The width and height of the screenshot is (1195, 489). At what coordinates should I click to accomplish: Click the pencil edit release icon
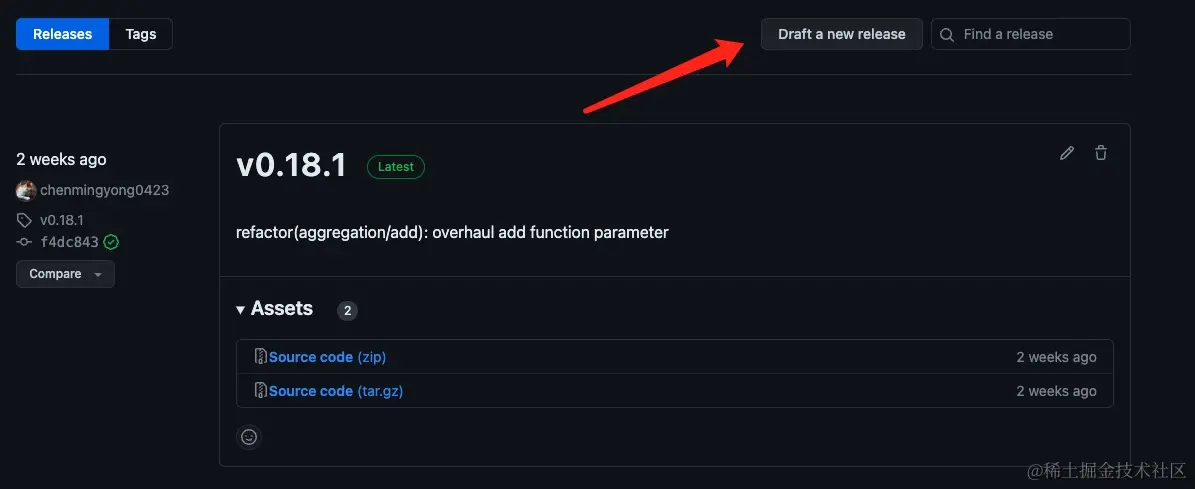[1067, 153]
